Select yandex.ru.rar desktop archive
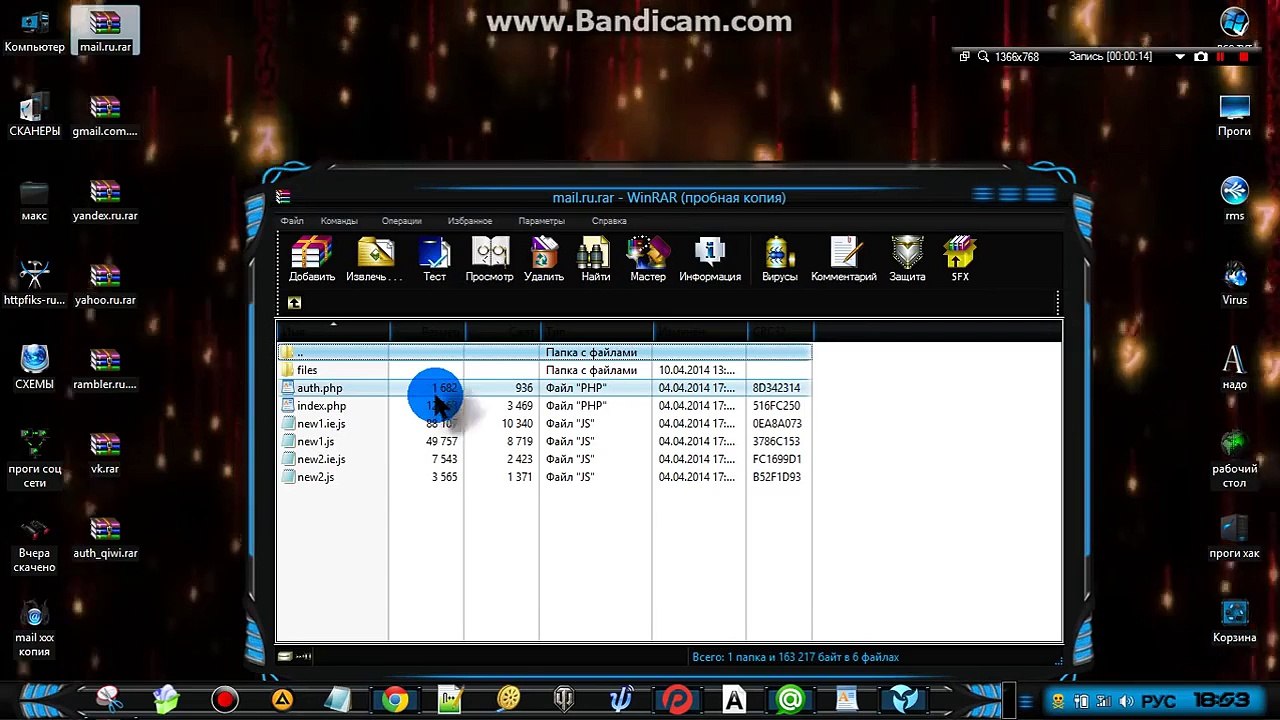This screenshot has width=1280, height=720. click(105, 200)
